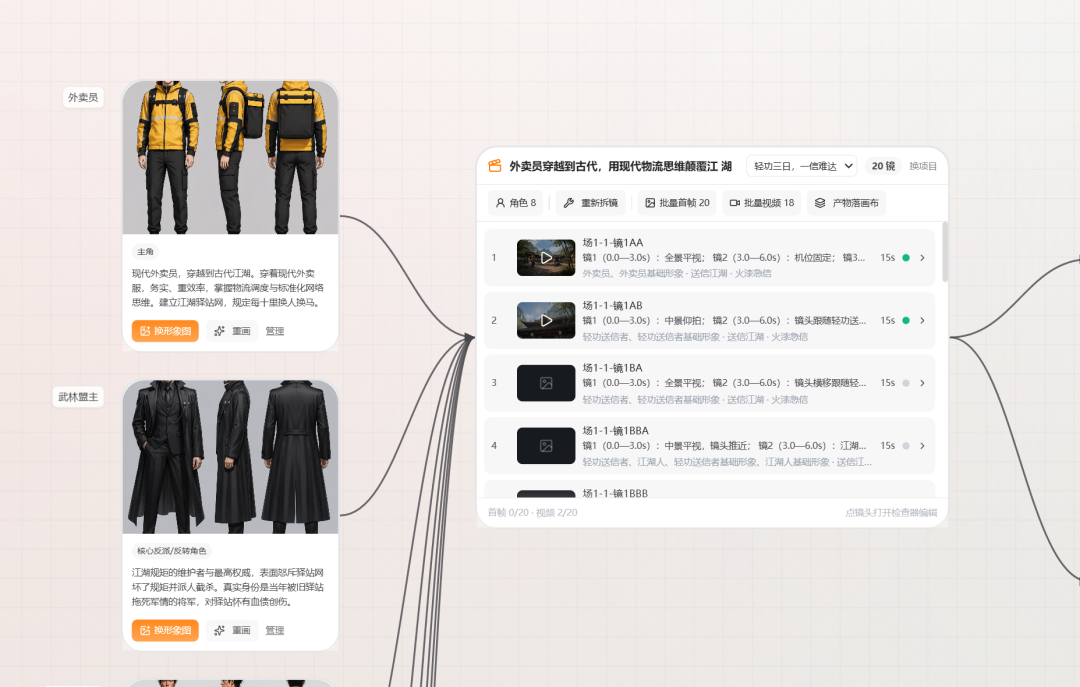Image resolution: width=1080 pixels, height=687 pixels.
Task: Click the empty image placeholder of 场1-1-镜1BA
Action: pyautogui.click(x=546, y=383)
